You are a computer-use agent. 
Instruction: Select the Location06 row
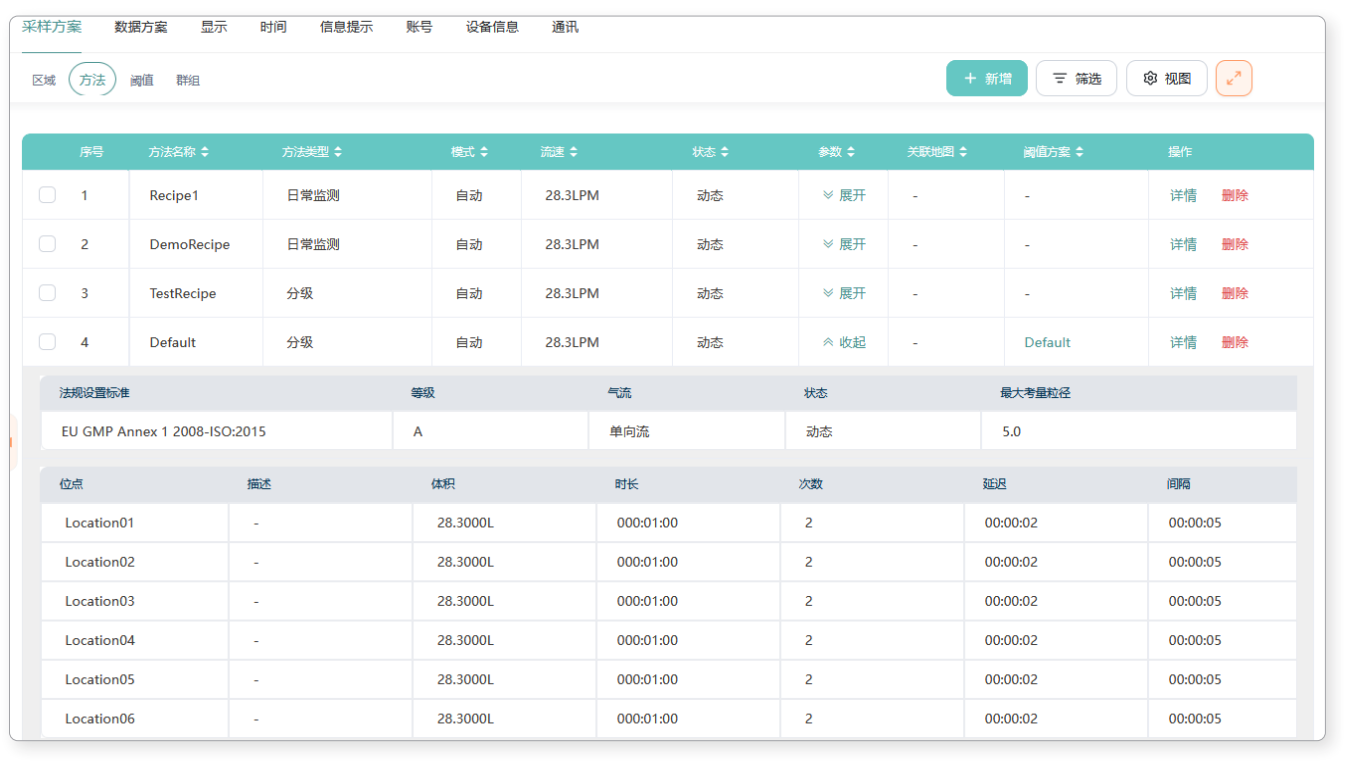coord(668,718)
